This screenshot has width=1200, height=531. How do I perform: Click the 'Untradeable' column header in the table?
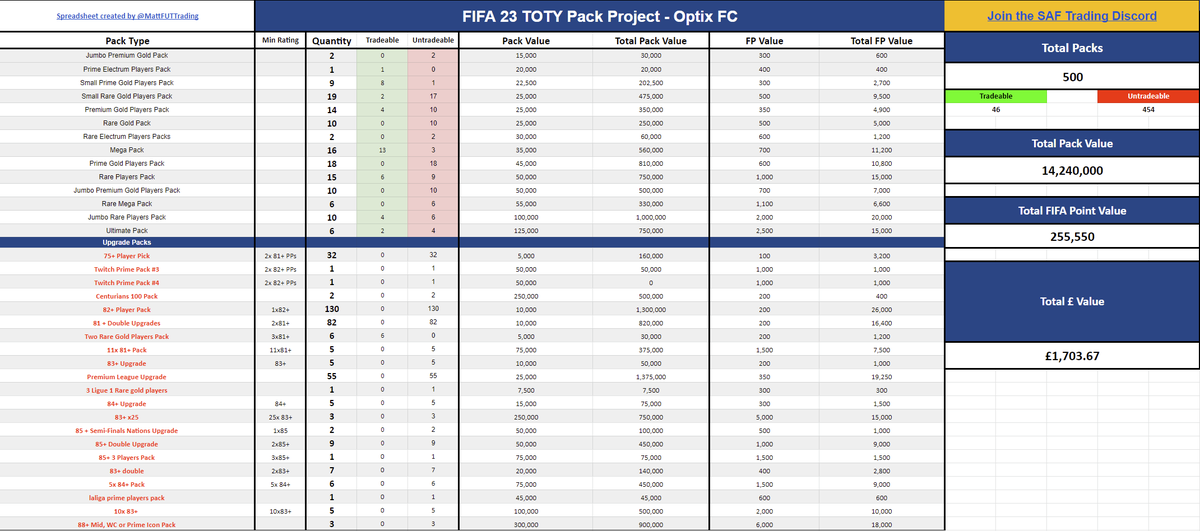pyautogui.click(x=432, y=41)
